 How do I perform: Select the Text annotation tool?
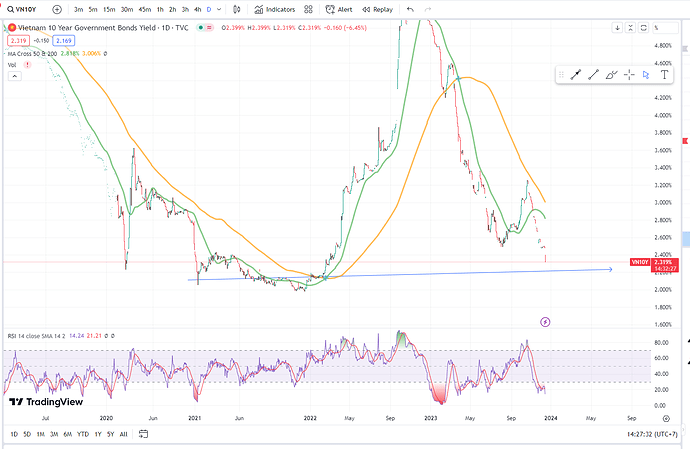click(664, 75)
